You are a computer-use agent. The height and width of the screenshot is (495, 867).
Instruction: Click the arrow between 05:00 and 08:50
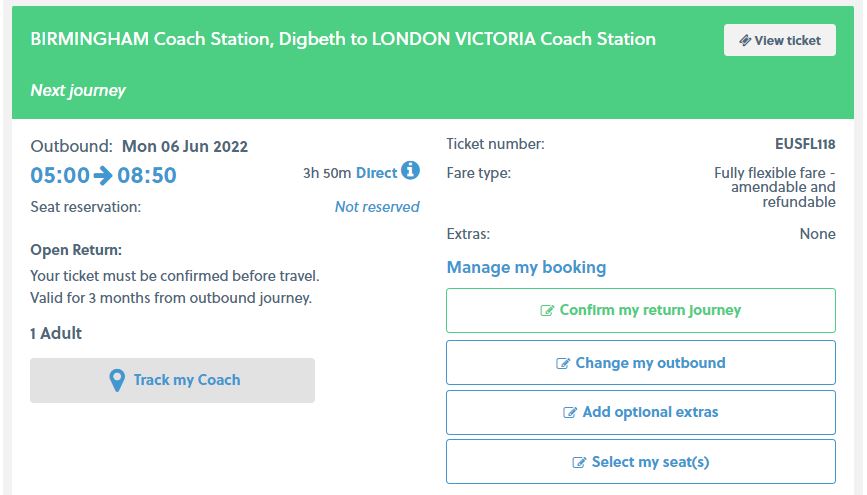point(103,176)
